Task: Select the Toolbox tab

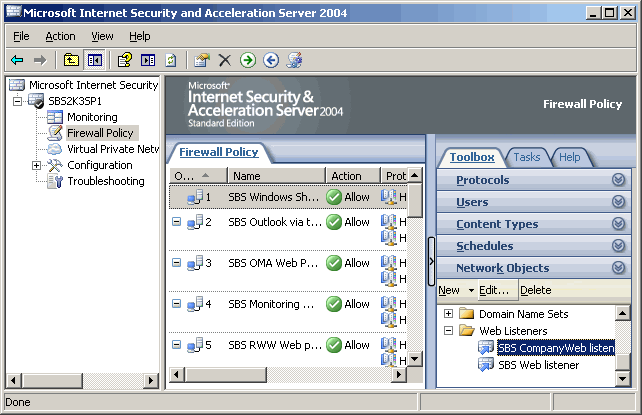Action: pyautogui.click(x=472, y=157)
